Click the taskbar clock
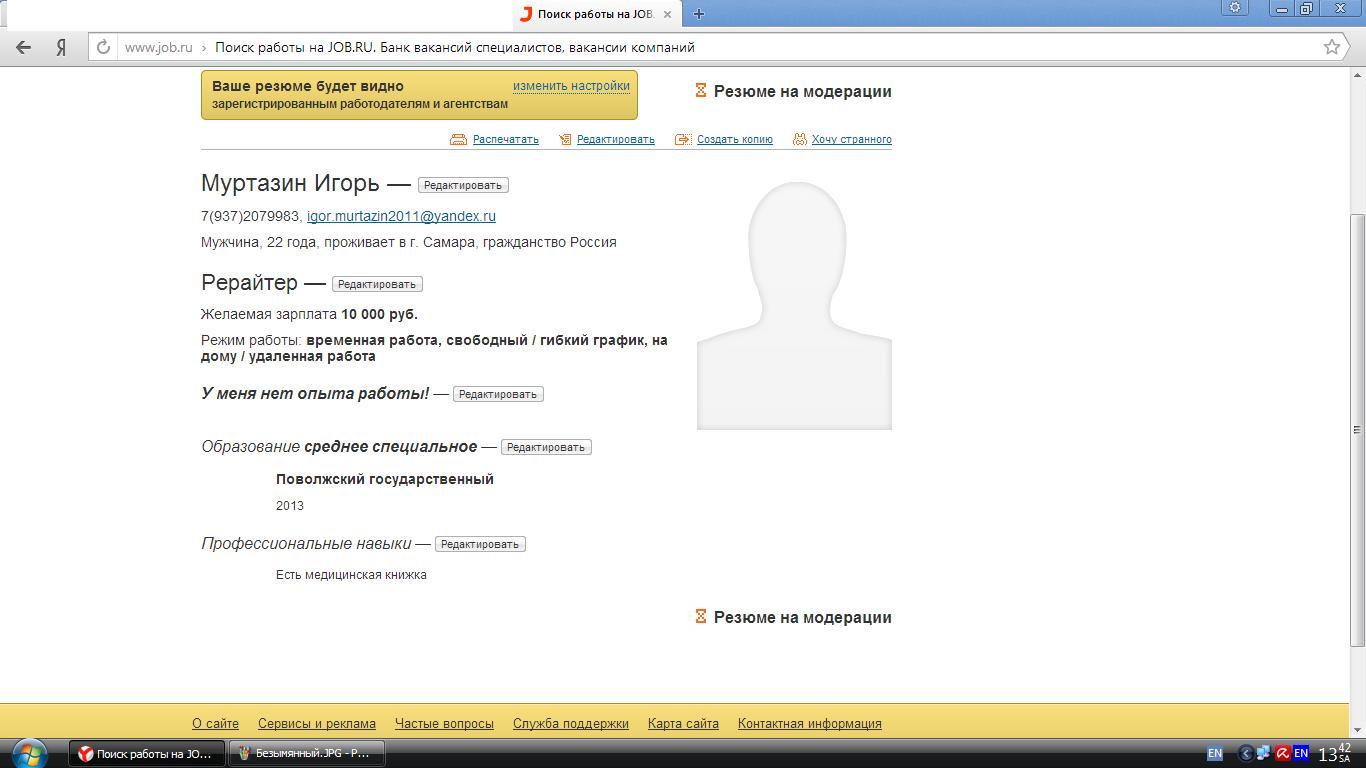1366x768 pixels. click(x=1335, y=753)
